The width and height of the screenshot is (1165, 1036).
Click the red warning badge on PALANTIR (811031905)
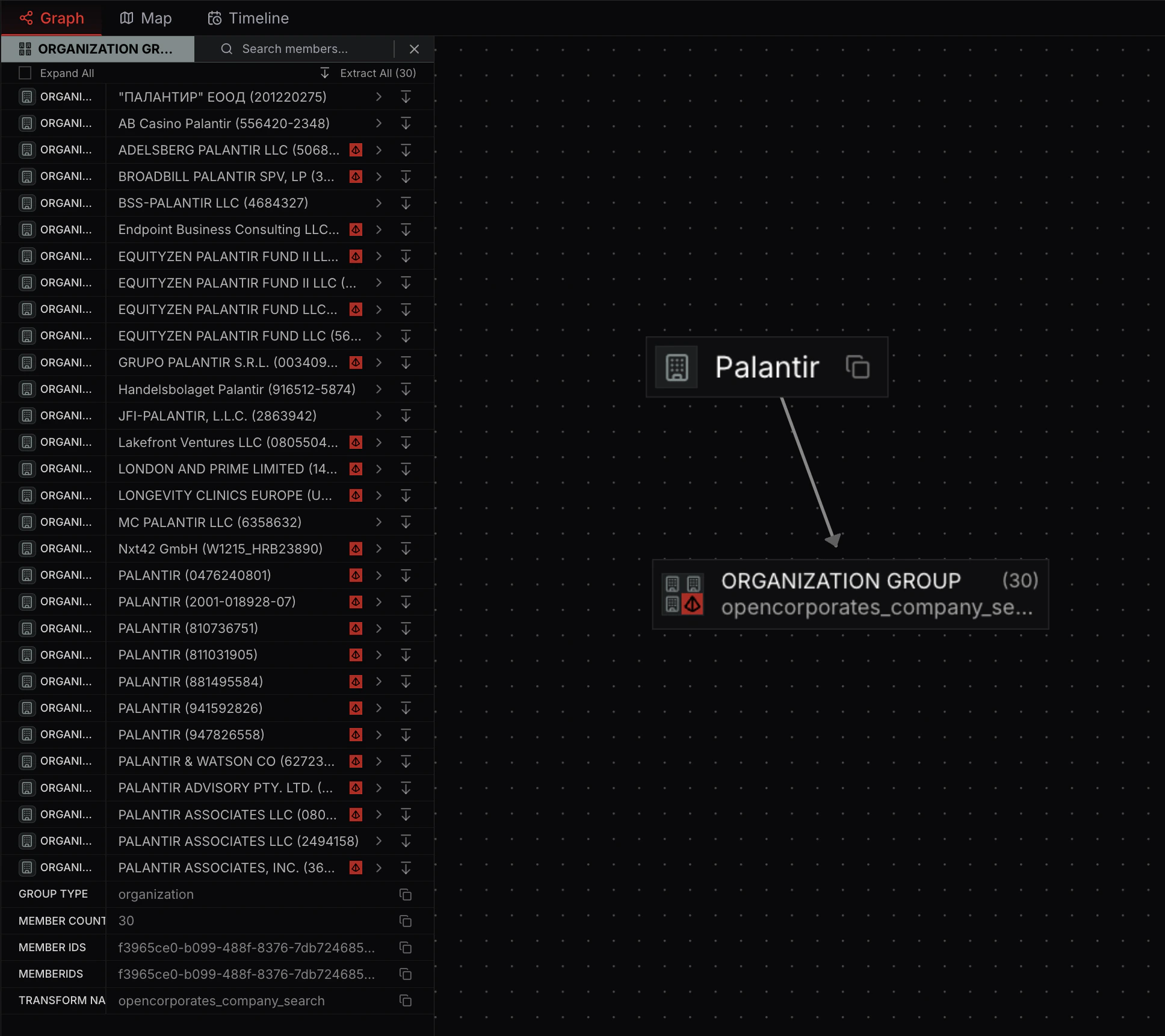(356, 655)
